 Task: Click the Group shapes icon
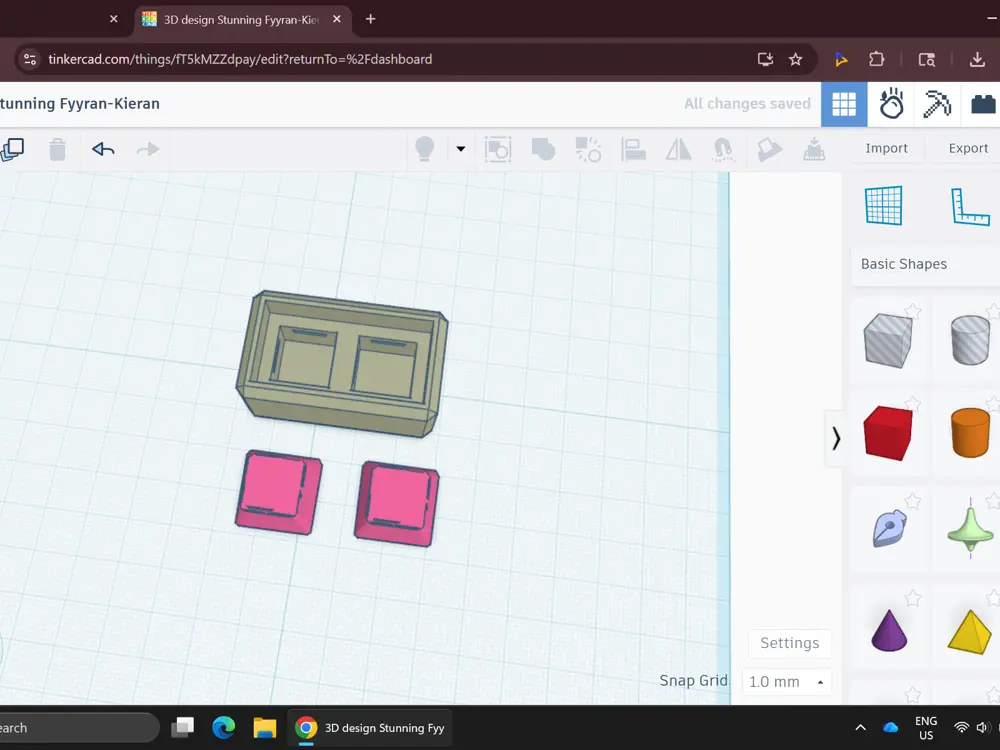(x=543, y=149)
